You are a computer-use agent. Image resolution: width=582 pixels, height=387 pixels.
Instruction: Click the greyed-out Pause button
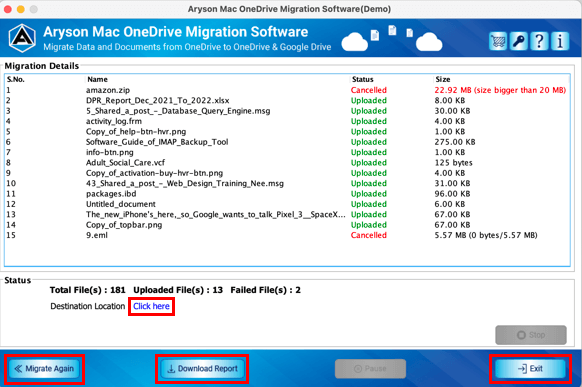pyautogui.click(x=370, y=369)
